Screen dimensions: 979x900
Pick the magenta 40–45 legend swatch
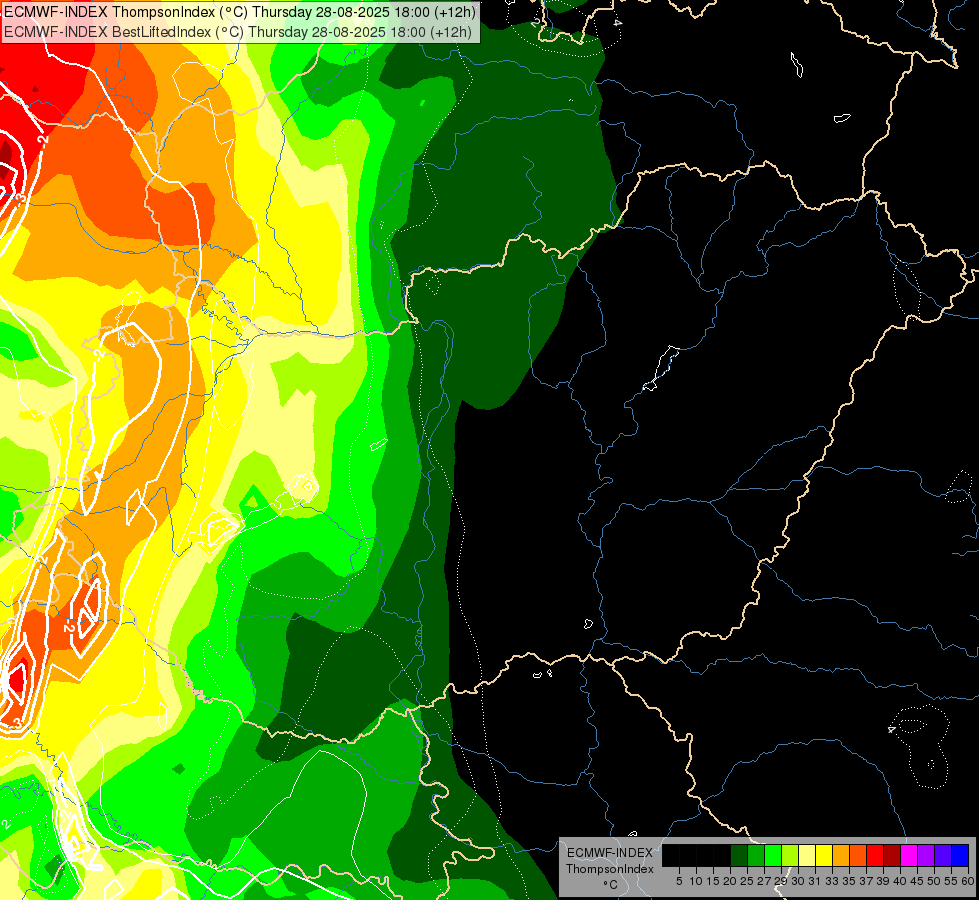tap(909, 855)
